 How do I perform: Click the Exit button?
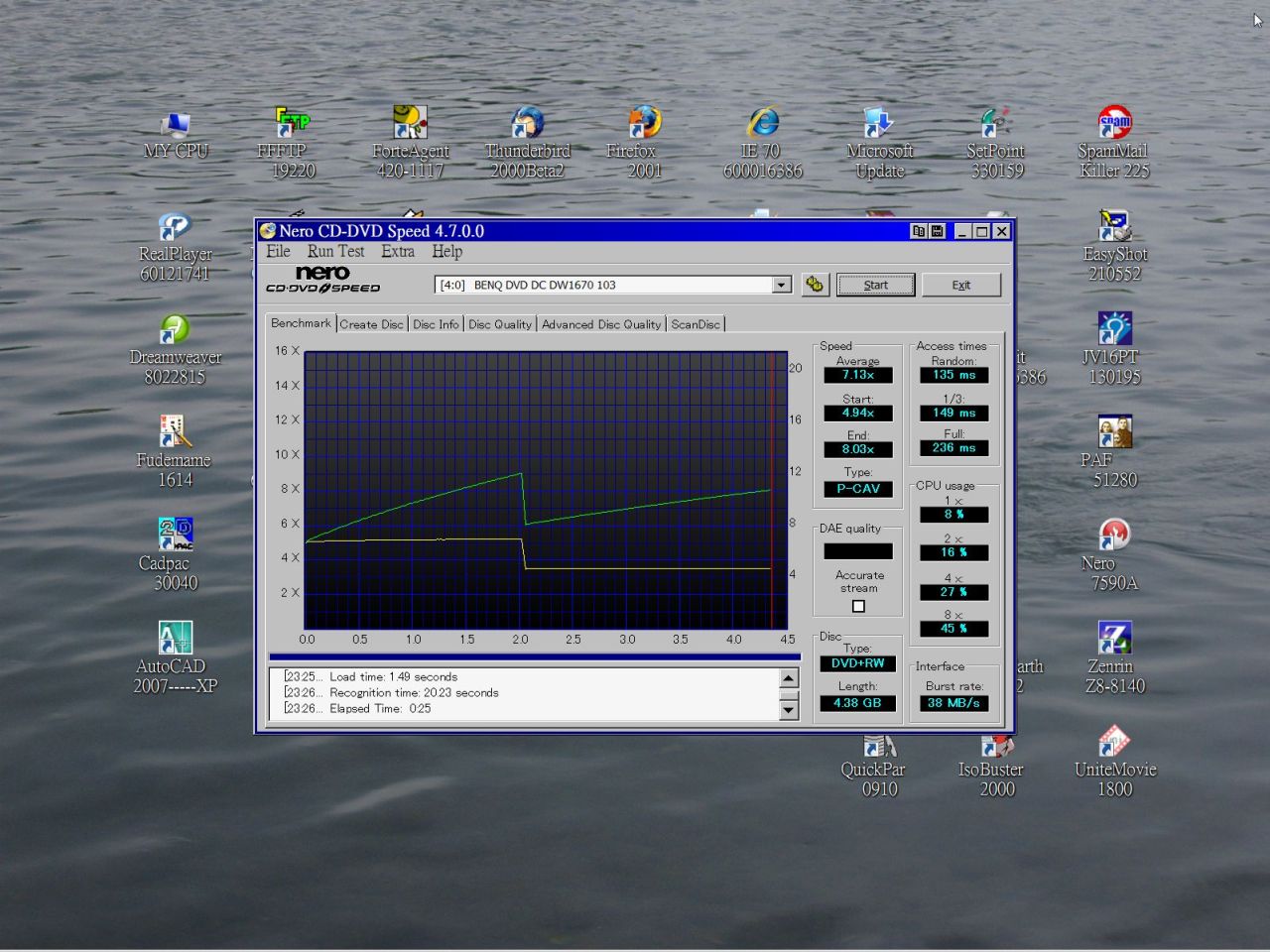(x=961, y=285)
